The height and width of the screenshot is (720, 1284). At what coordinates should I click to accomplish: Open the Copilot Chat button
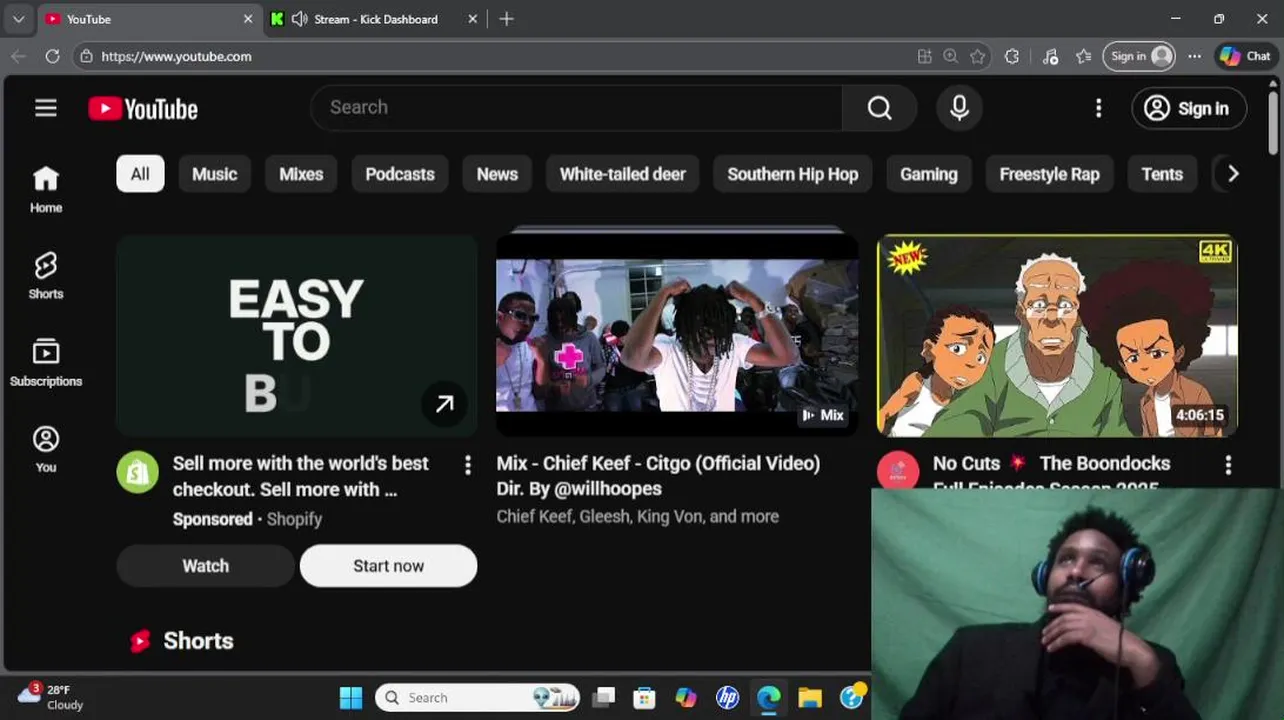click(x=1245, y=57)
